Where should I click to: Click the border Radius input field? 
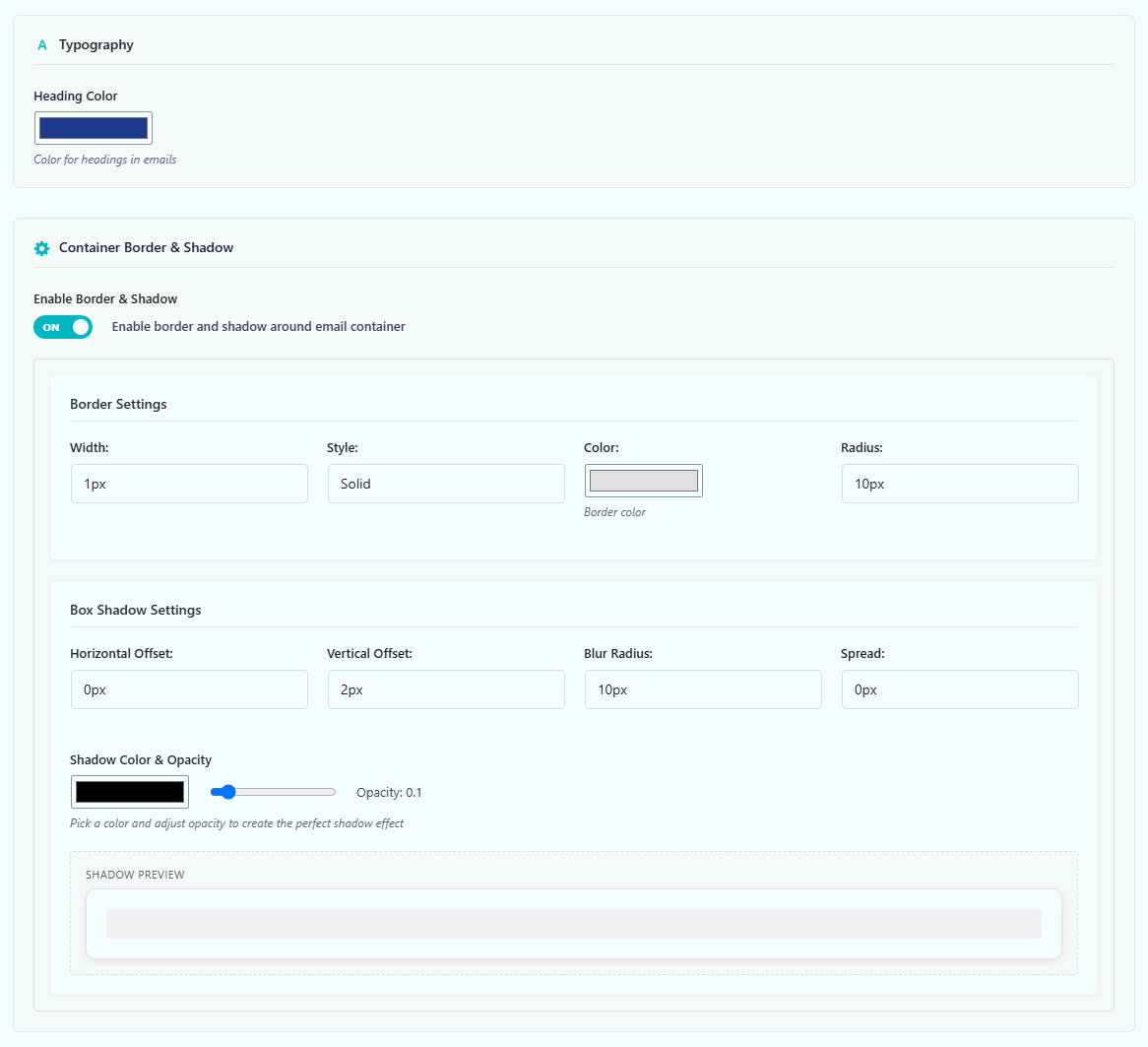tap(960, 484)
